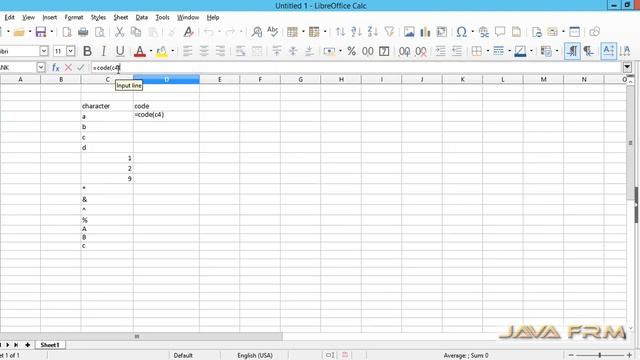Click the yellow highlighting color button
The height and width of the screenshot is (360, 640).
pyautogui.click(x=162, y=51)
